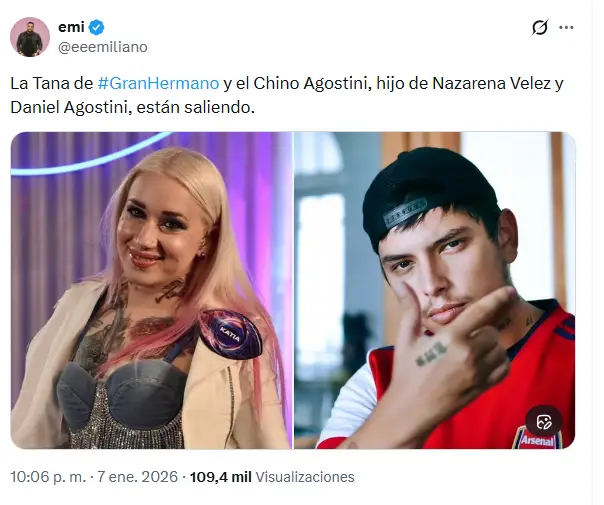Open the 109,4 mil Visualizaciones count
The image size is (604, 505).
(x=272, y=477)
